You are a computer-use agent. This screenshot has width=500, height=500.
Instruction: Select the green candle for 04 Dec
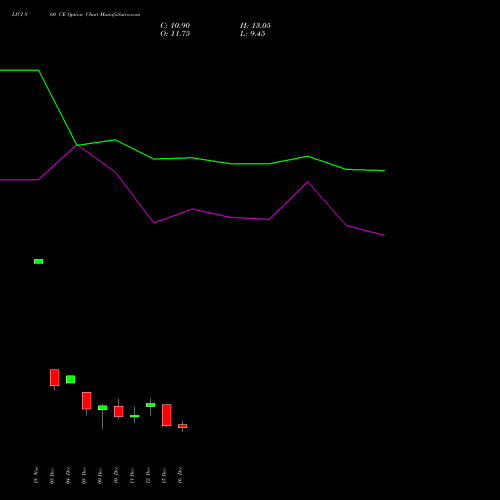click(x=71, y=379)
